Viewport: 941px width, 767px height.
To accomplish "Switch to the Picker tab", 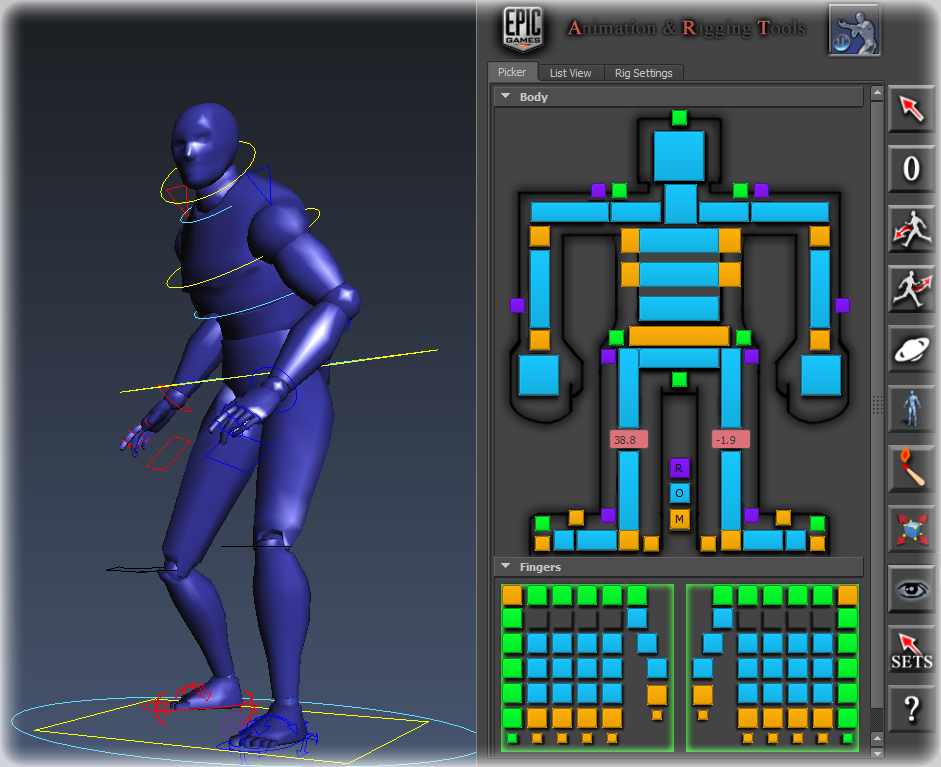I will pos(512,72).
